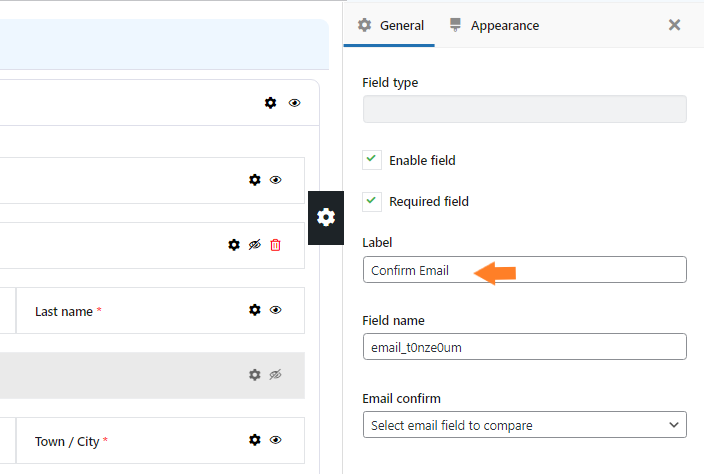Click gear icon in the greyed disabled row
The height and width of the screenshot is (474, 704).
(255, 375)
